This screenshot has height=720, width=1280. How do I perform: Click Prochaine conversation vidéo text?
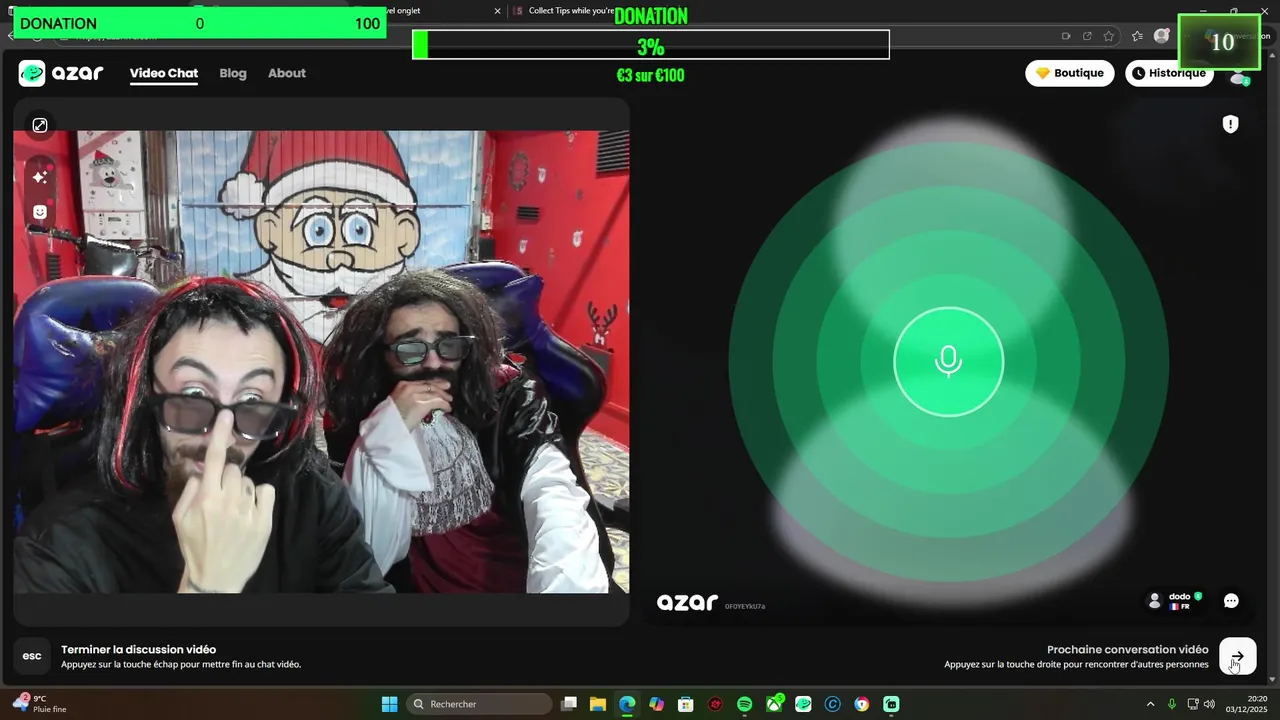point(1128,650)
